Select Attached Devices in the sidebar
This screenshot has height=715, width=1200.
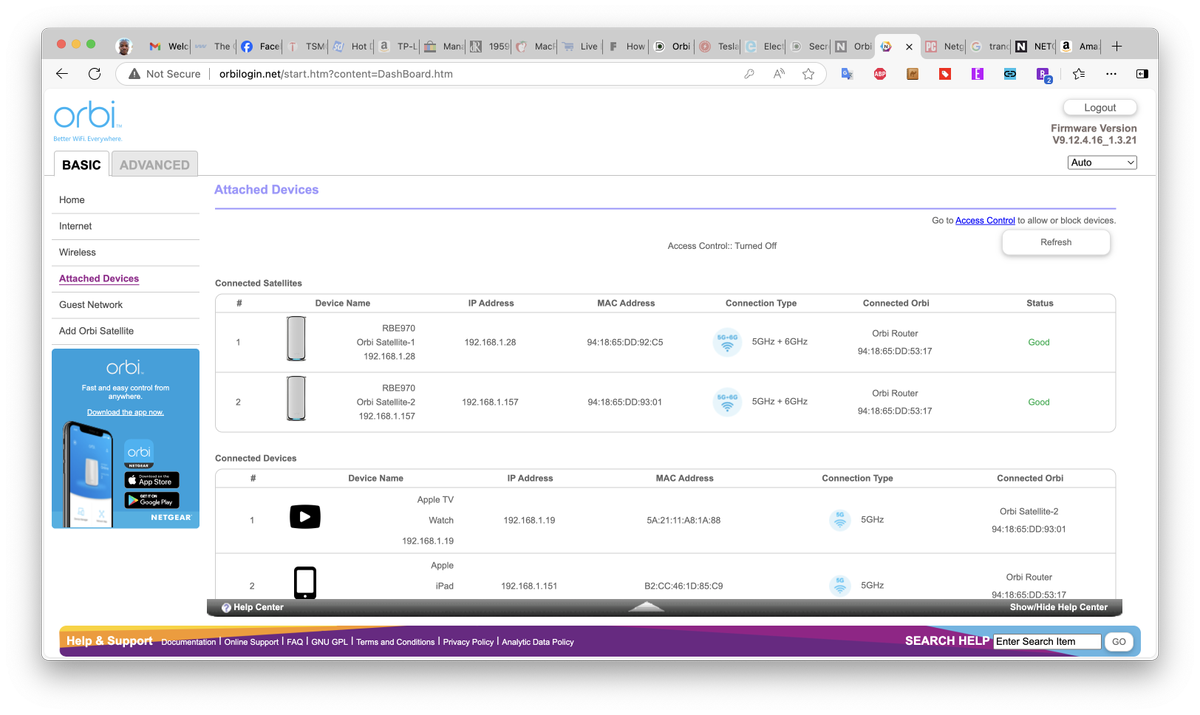coord(99,279)
